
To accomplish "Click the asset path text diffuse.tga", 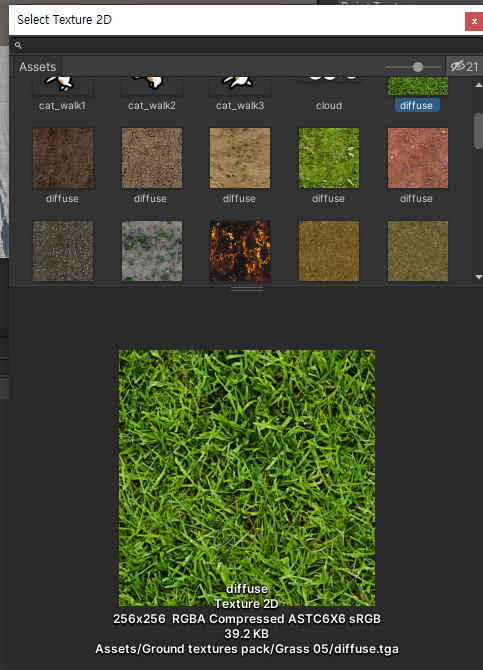I will [x=247, y=649].
